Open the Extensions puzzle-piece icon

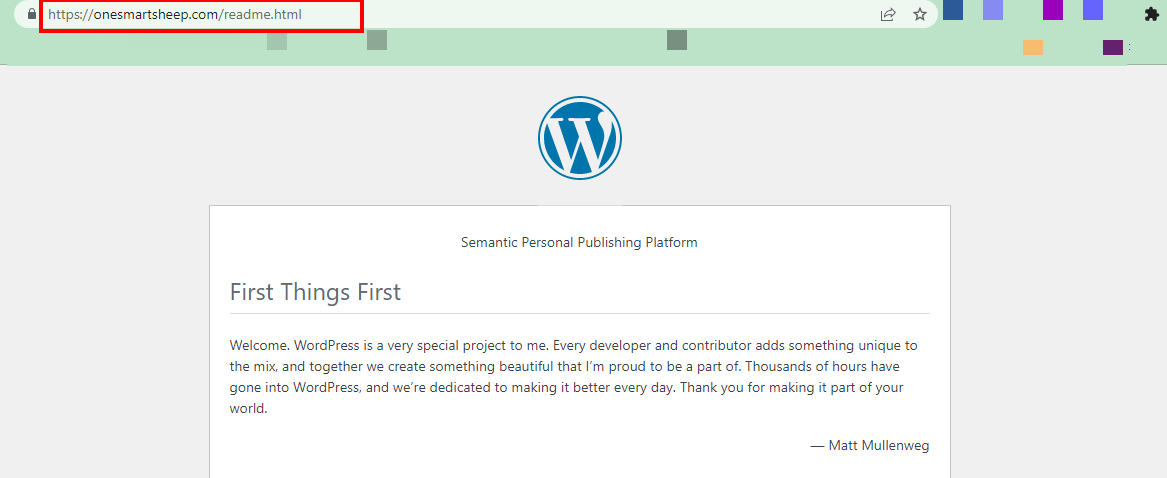click(1151, 14)
